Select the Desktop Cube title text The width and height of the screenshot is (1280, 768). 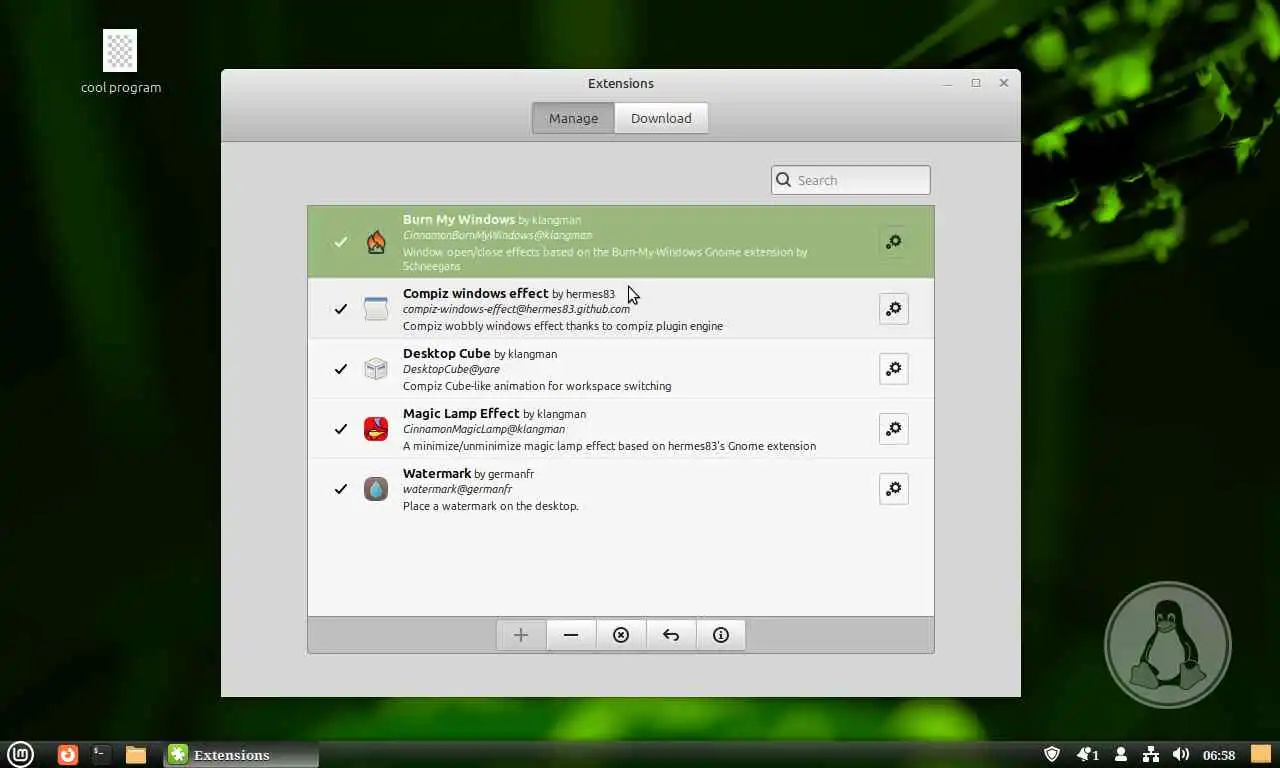coord(447,353)
